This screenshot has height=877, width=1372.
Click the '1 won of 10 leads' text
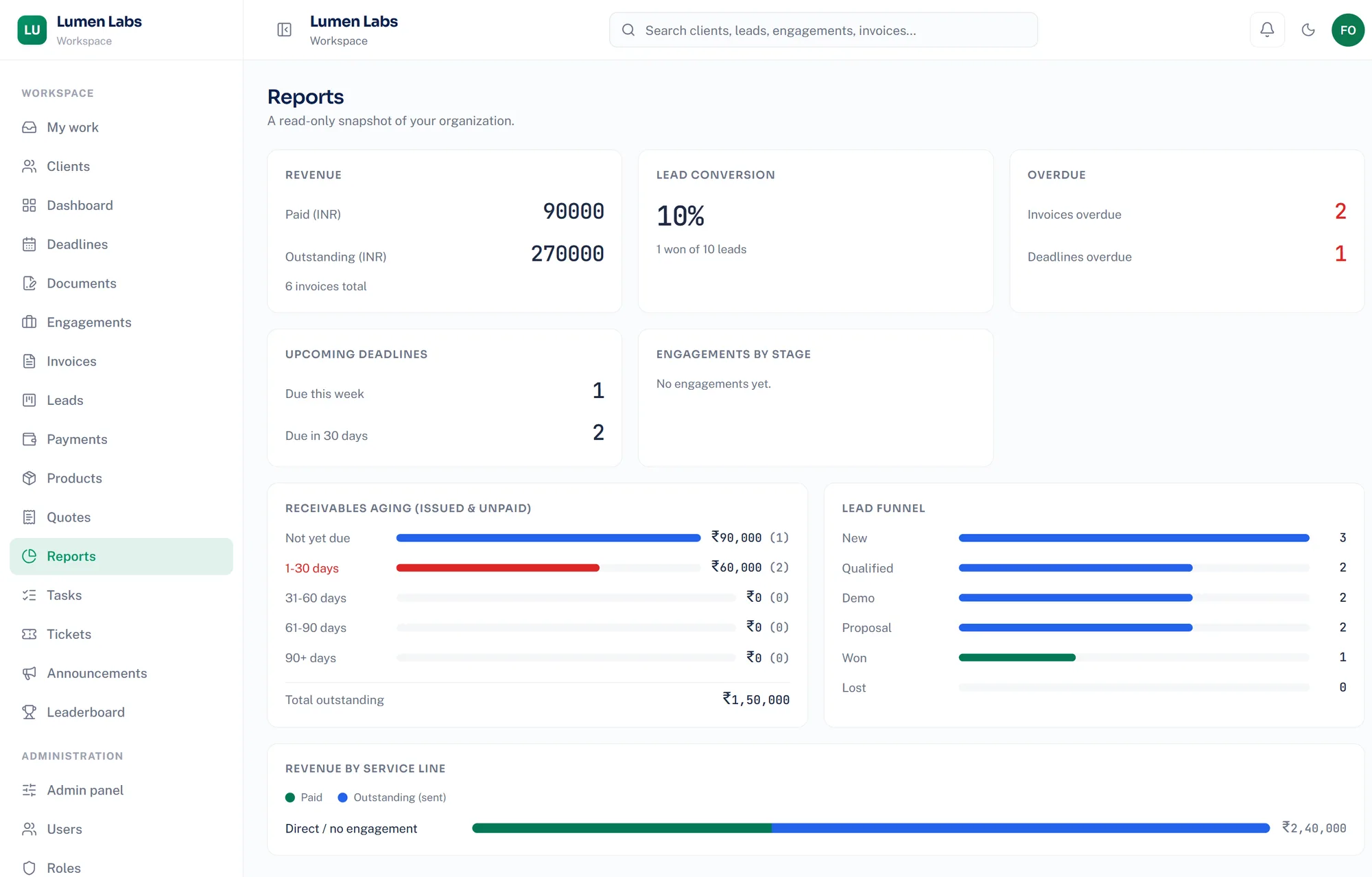coord(701,249)
